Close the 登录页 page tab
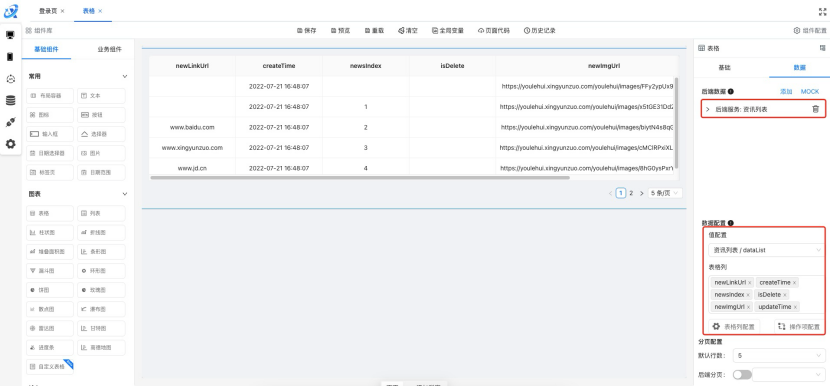Screen dimensions: 830x386 tap(62, 11)
